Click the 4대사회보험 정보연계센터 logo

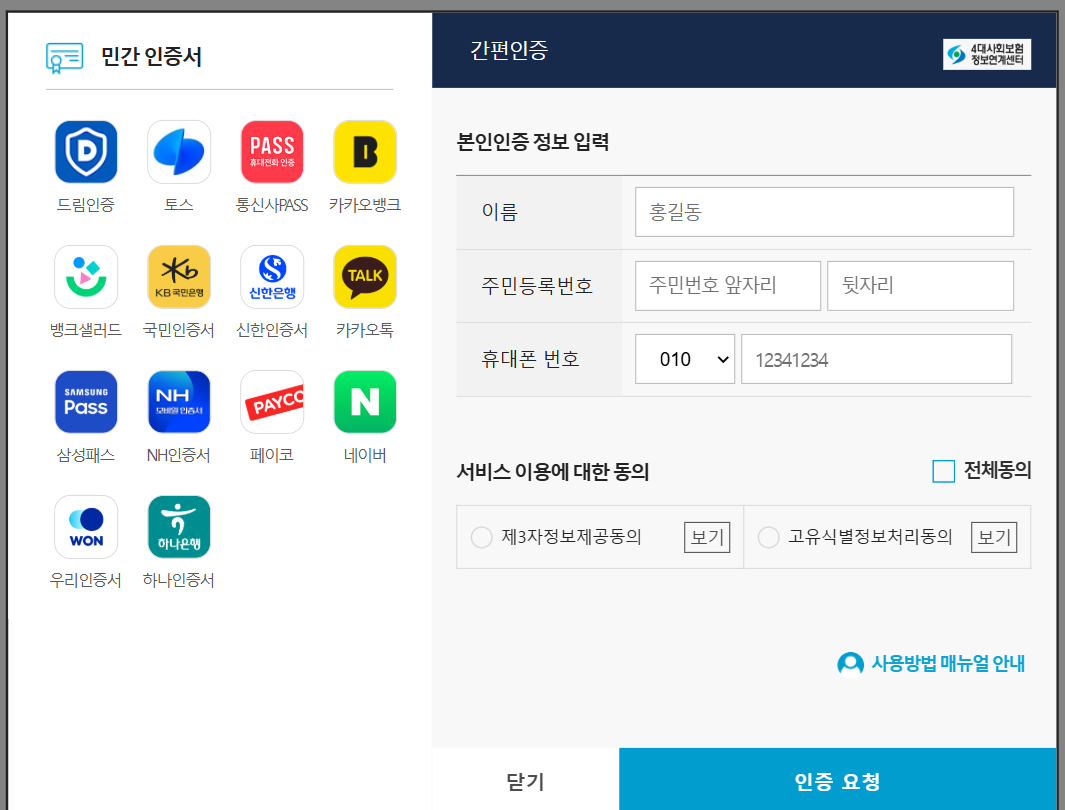(x=987, y=54)
